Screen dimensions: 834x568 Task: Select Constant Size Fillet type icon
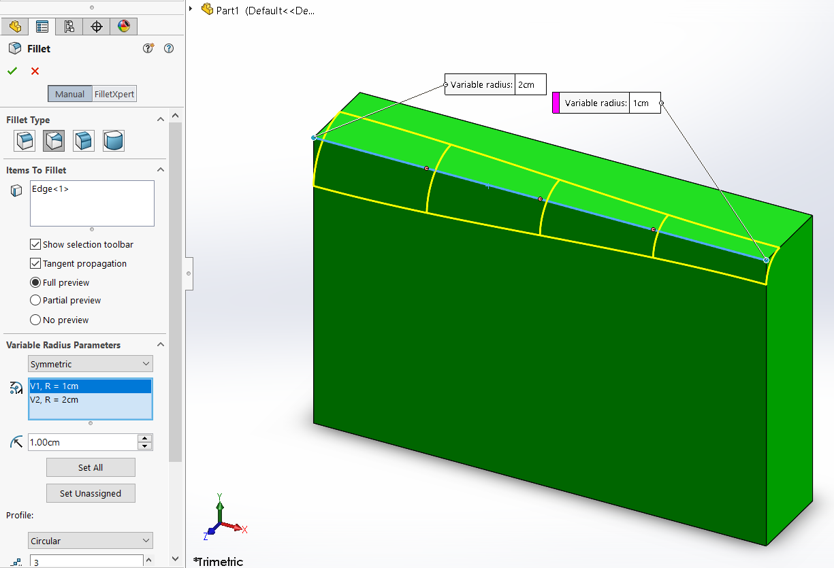point(25,141)
